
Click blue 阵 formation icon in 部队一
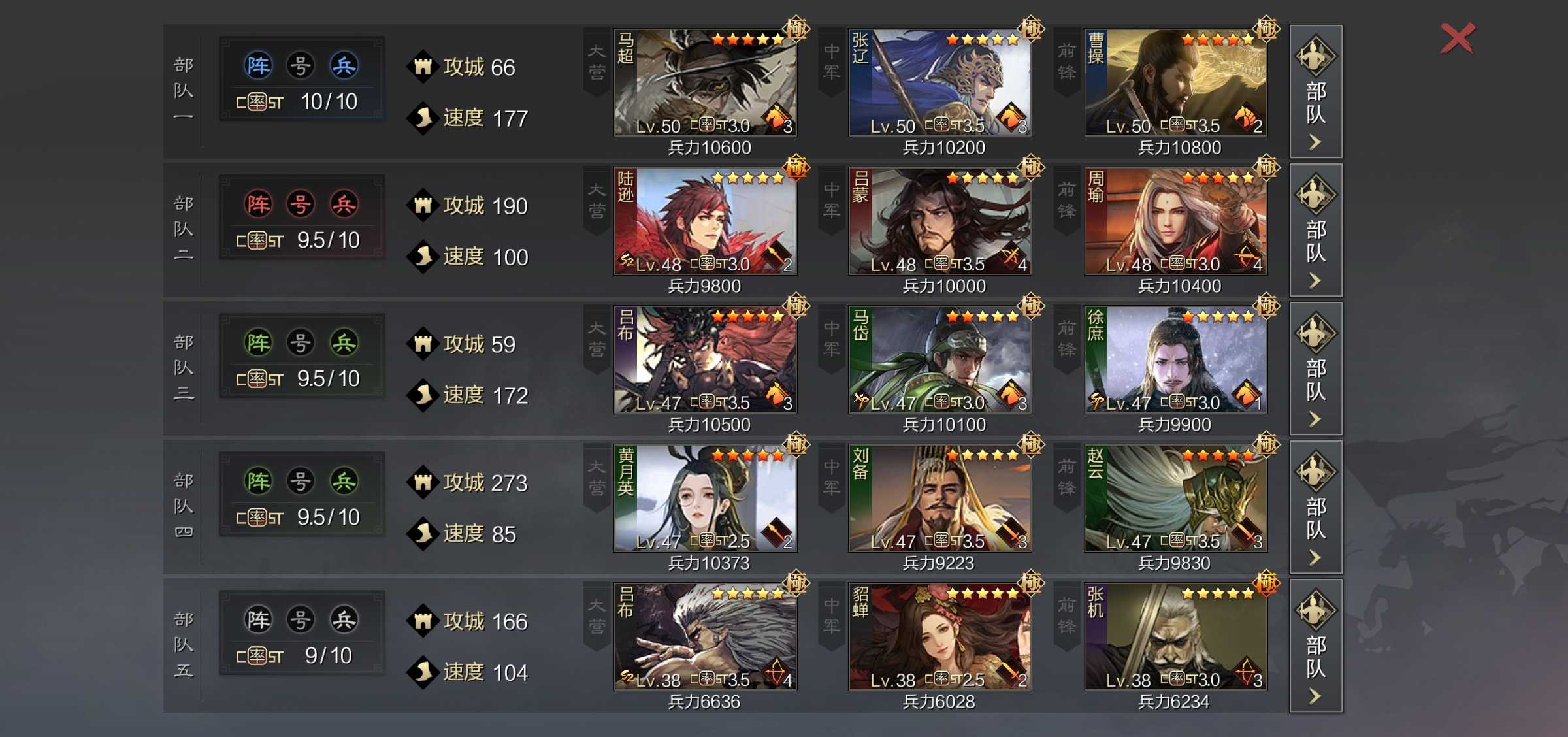(258, 65)
